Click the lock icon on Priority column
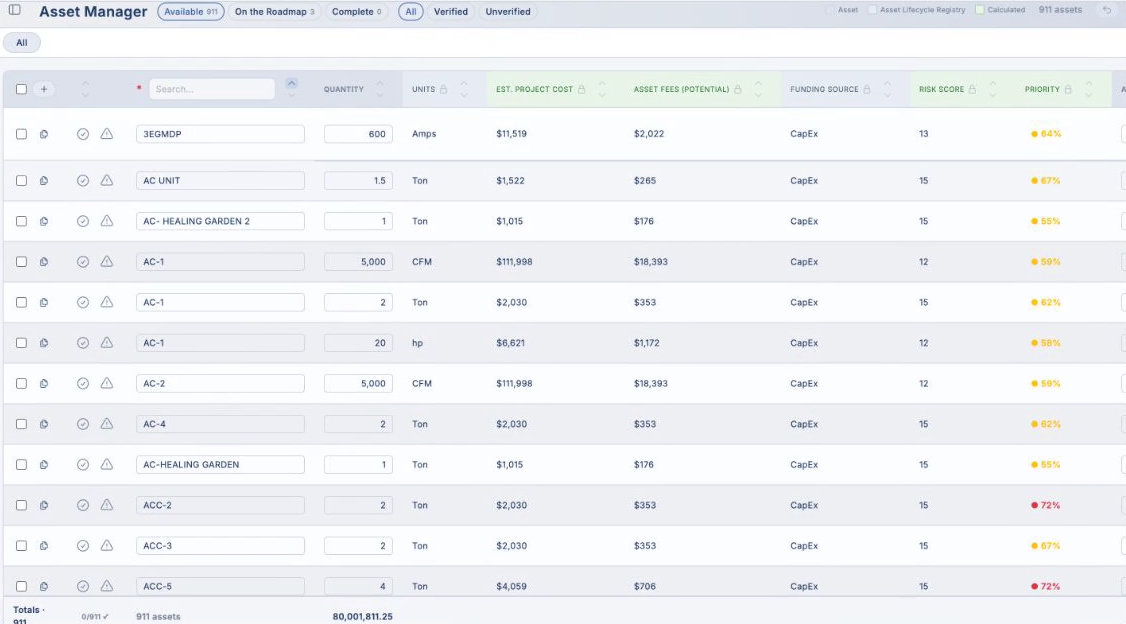This screenshot has height=624, width=1126. [1068, 89]
